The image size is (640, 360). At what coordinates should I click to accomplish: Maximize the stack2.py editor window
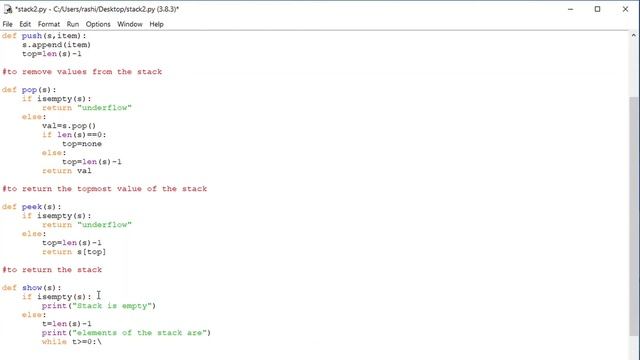598,9
